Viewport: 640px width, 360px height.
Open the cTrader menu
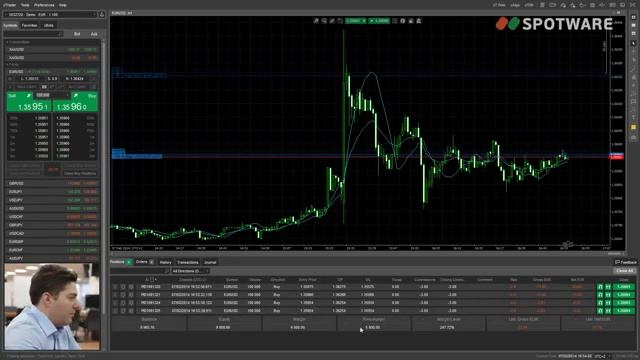(x=9, y=5)
